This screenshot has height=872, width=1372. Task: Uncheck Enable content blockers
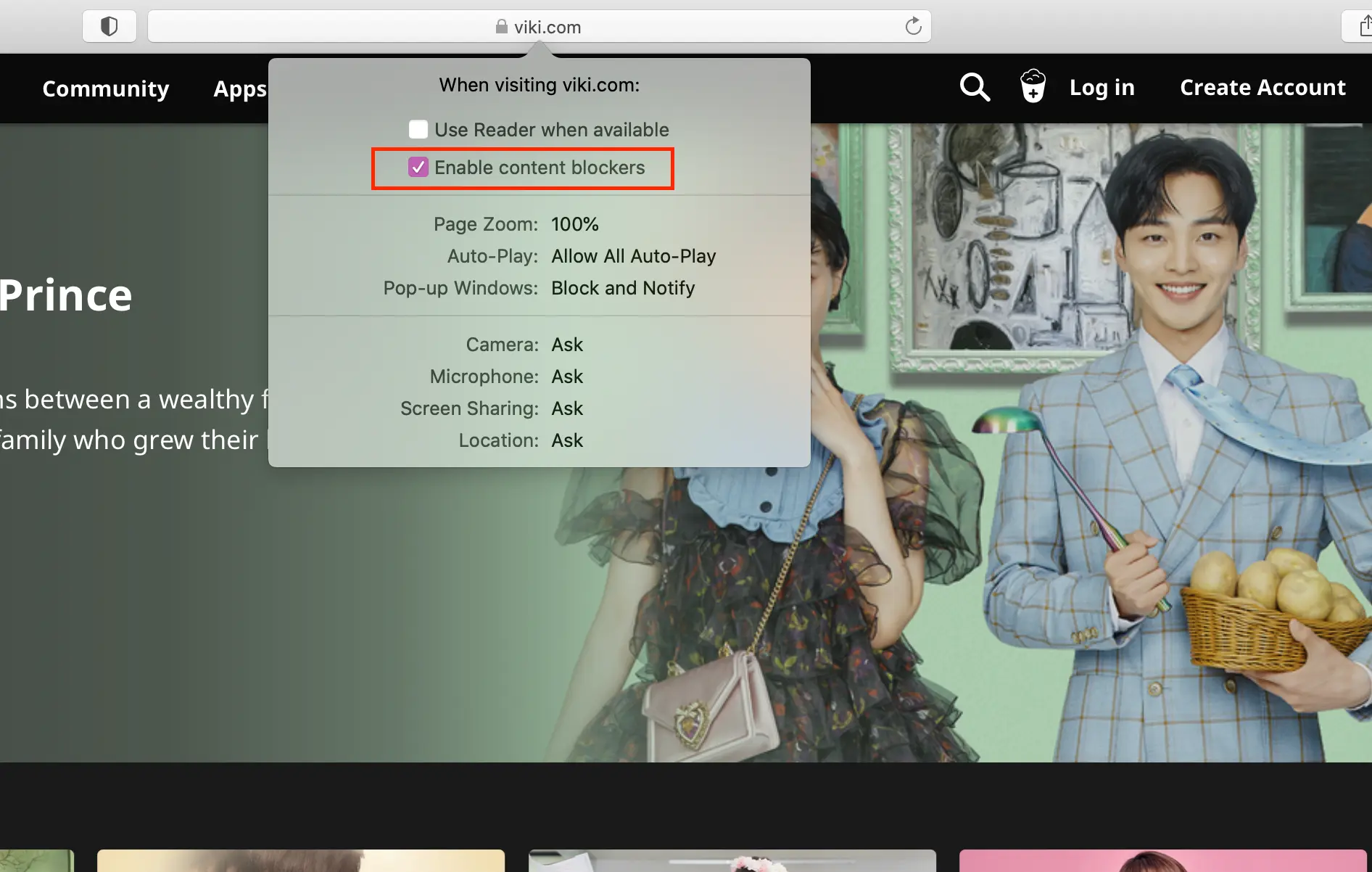point(418,168)
